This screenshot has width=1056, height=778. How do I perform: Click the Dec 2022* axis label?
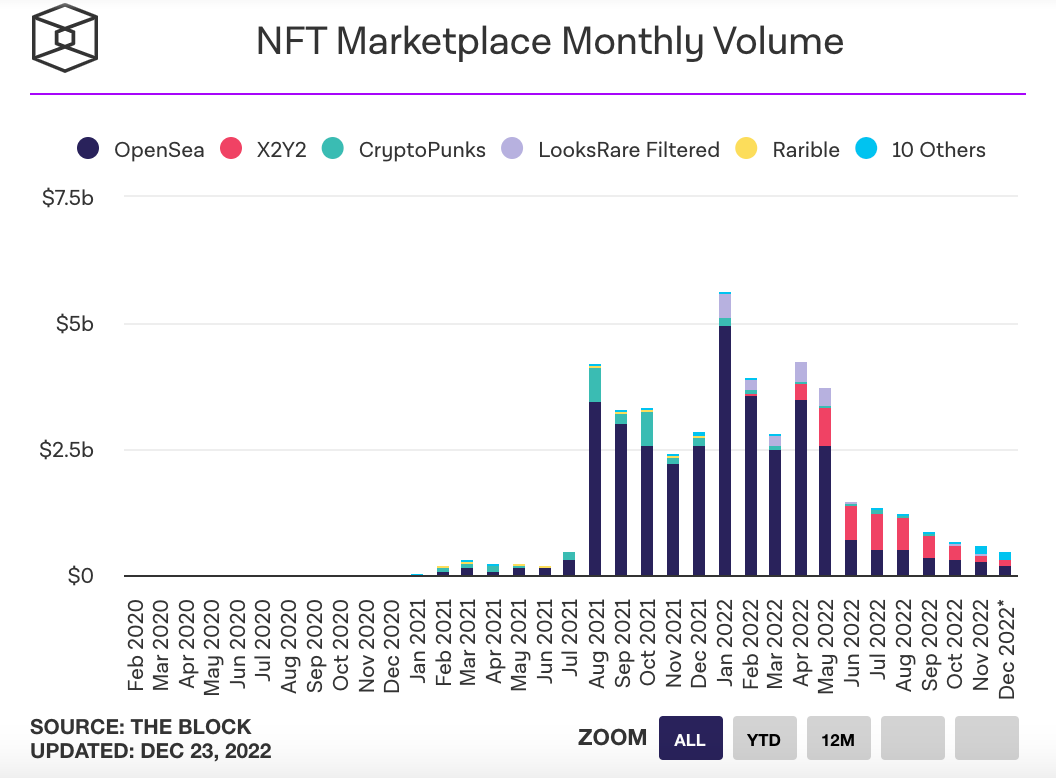1007,649
